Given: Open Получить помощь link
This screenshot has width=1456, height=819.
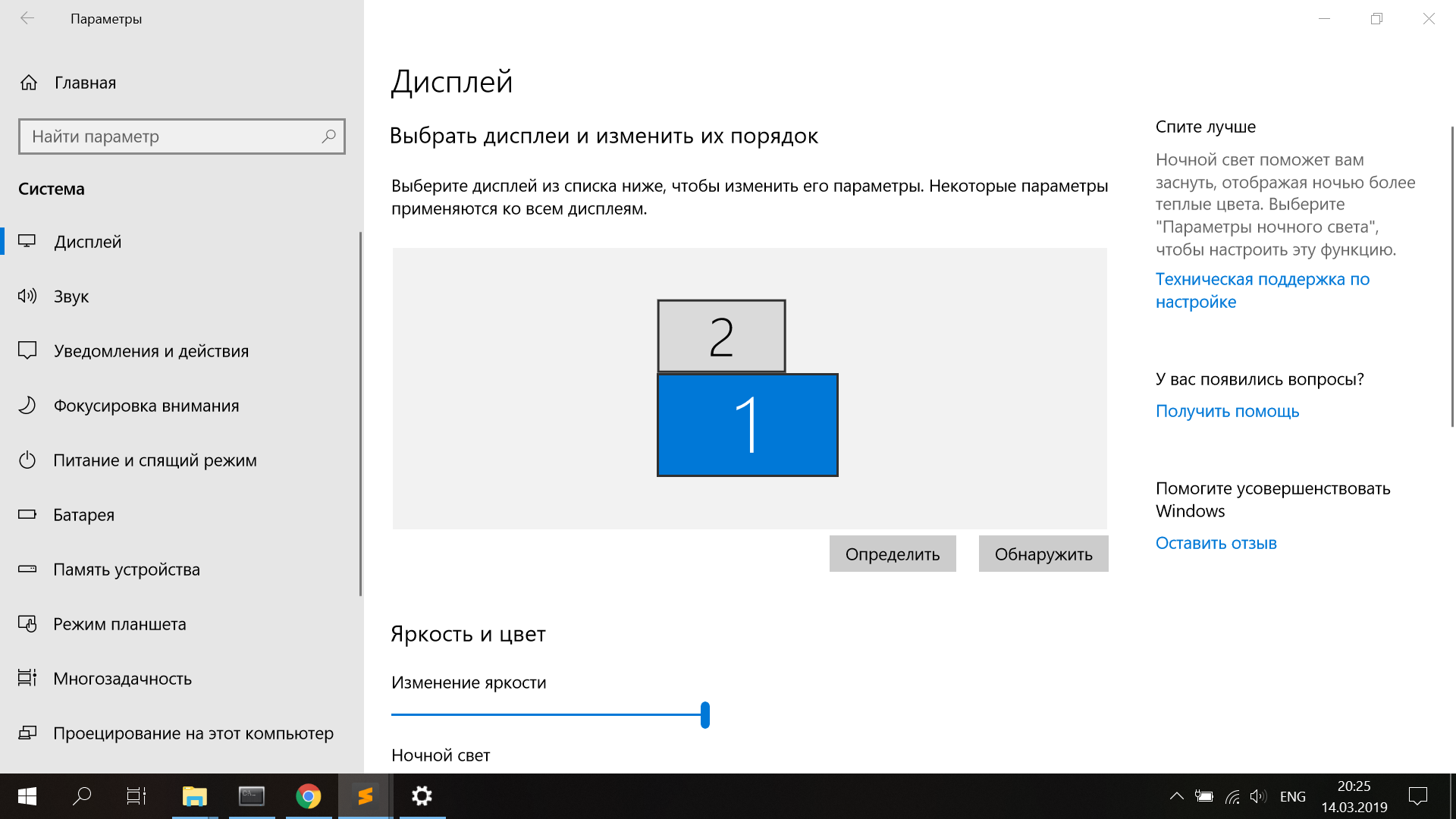Looking at the screenshot, I should (1227, 411).
